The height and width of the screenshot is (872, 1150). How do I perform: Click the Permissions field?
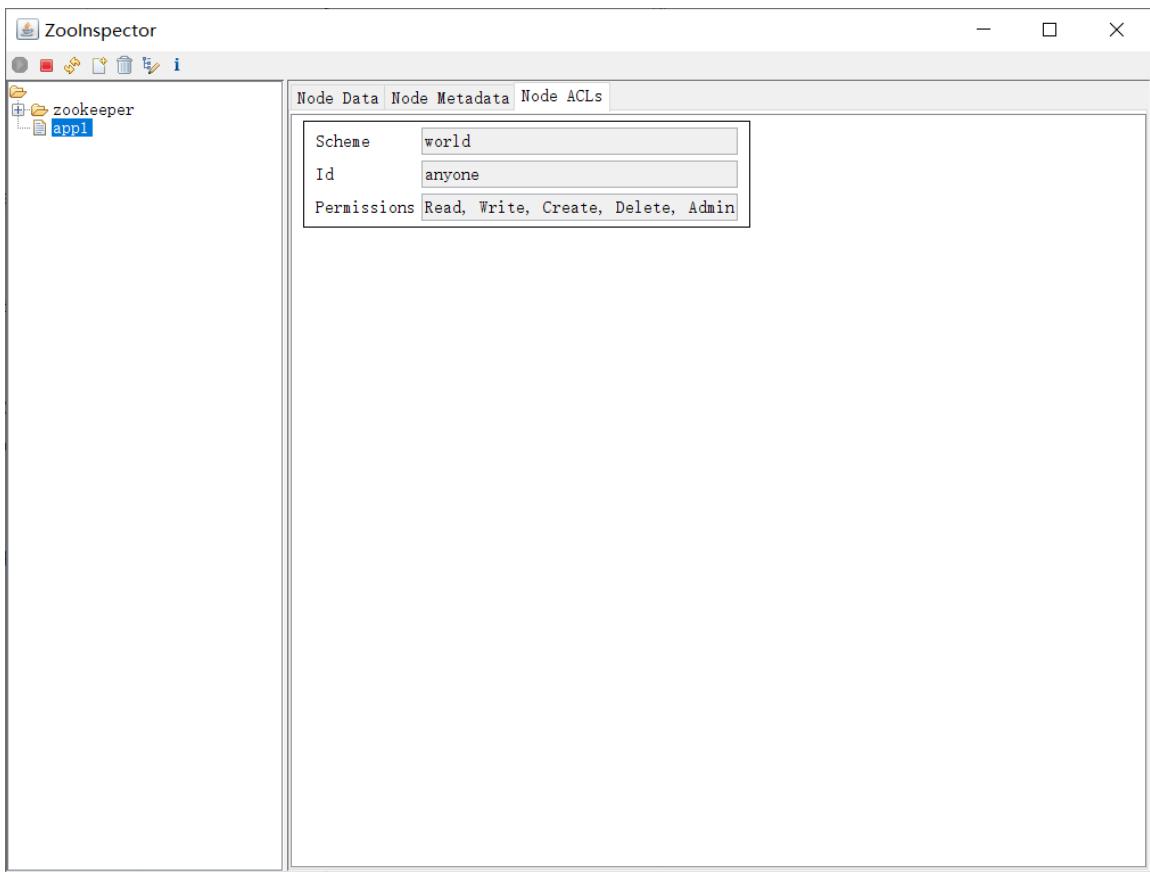[579, 208]
